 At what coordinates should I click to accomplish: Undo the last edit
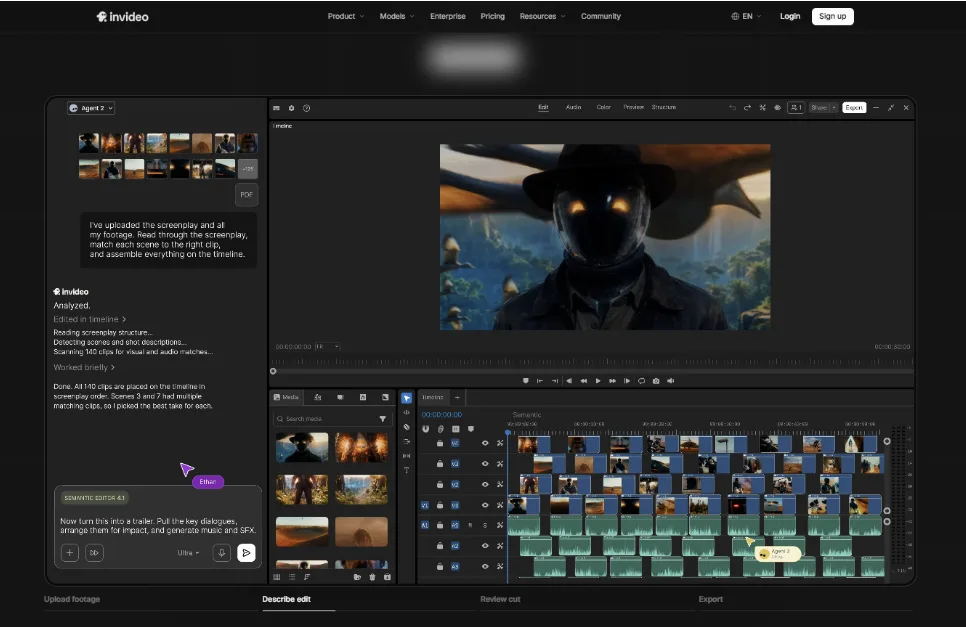(x=733, y=108)
